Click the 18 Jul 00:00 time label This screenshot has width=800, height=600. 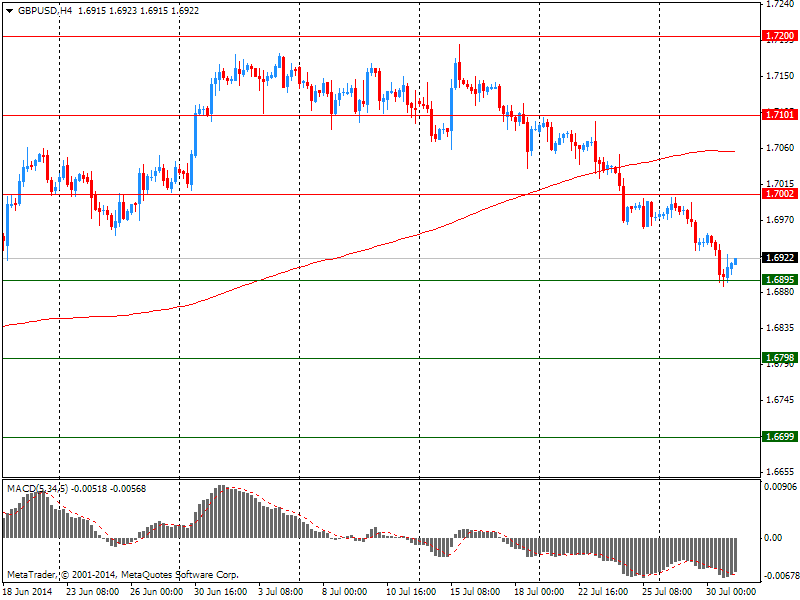pos(539,591)
